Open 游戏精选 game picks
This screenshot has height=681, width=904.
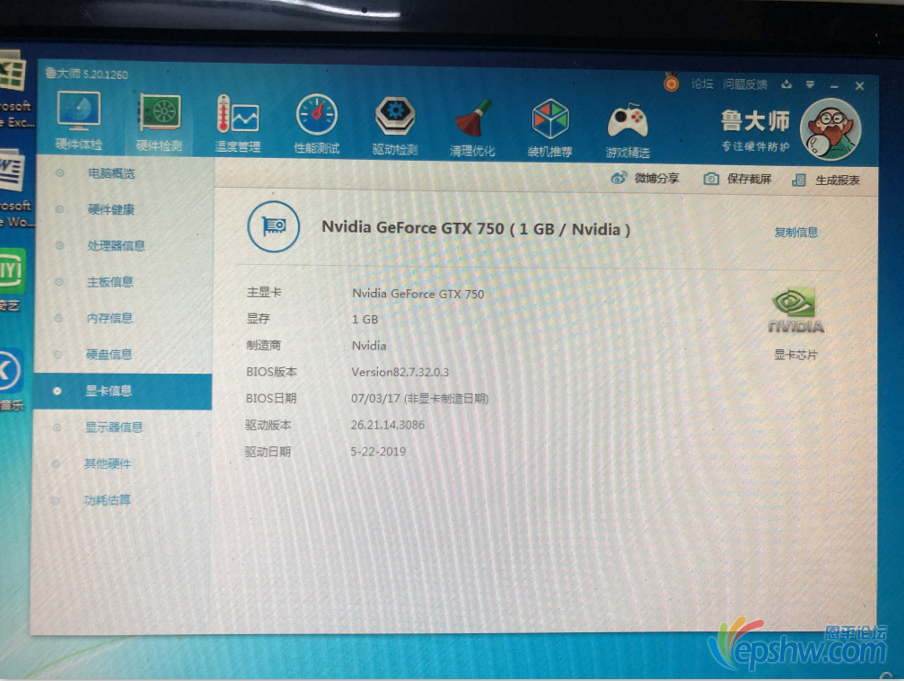628,129
